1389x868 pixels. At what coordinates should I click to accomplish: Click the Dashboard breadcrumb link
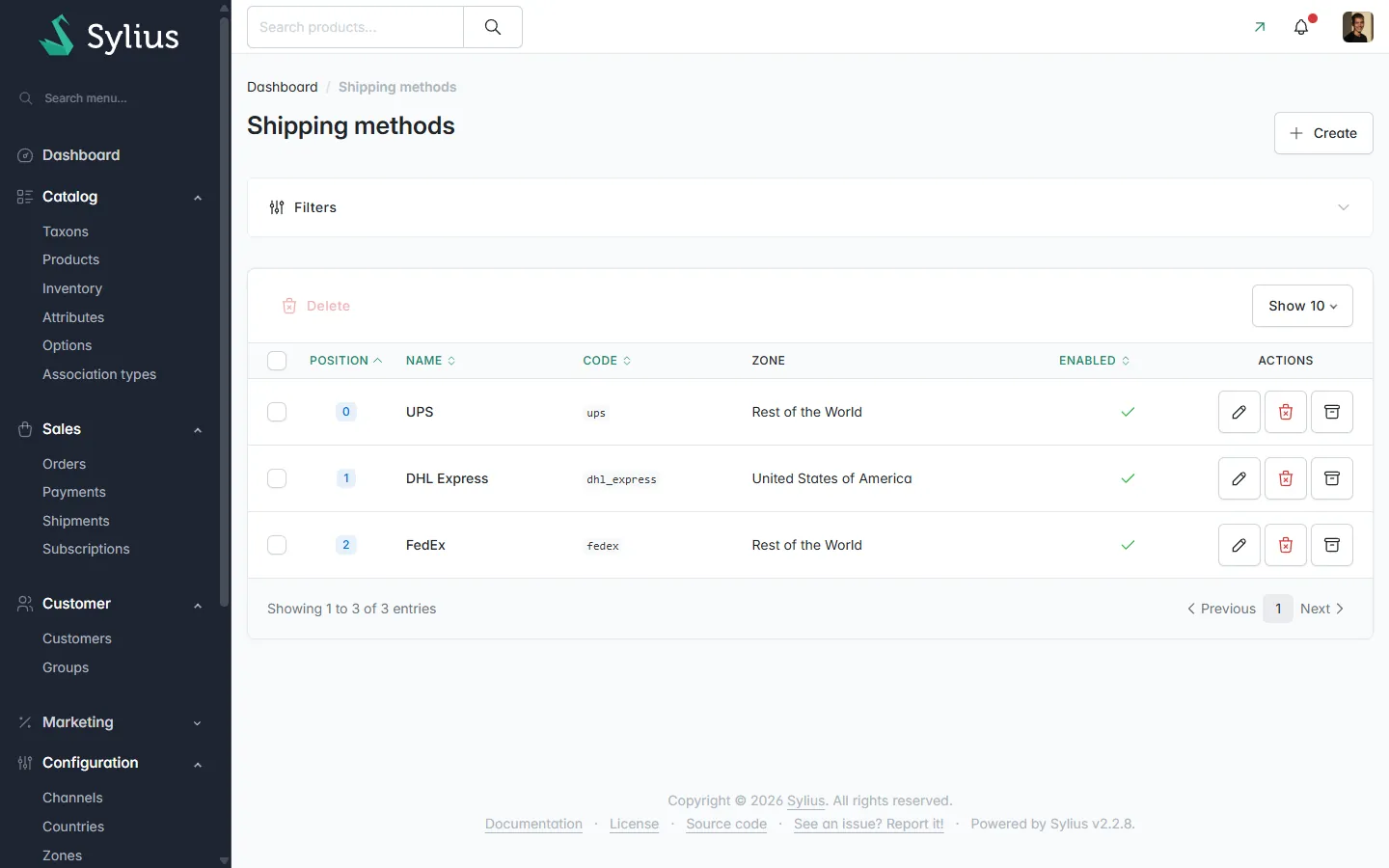point(282,87)
